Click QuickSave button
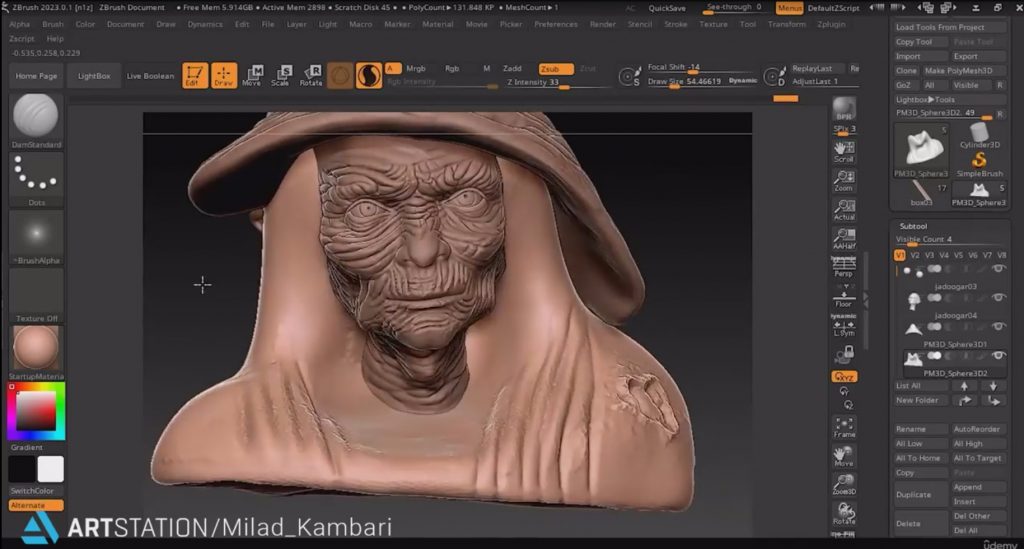 [667, 8]
